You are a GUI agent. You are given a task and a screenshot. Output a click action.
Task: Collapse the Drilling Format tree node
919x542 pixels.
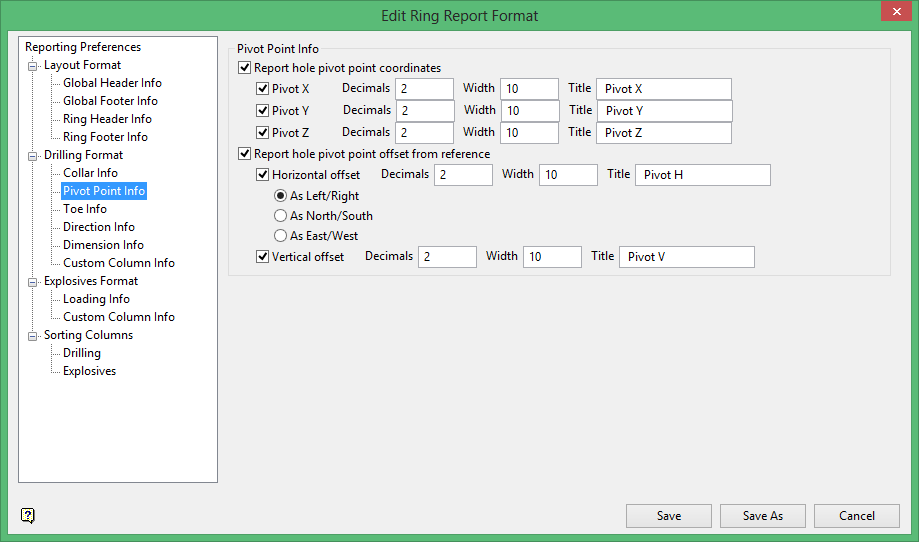tap(33, 156)
